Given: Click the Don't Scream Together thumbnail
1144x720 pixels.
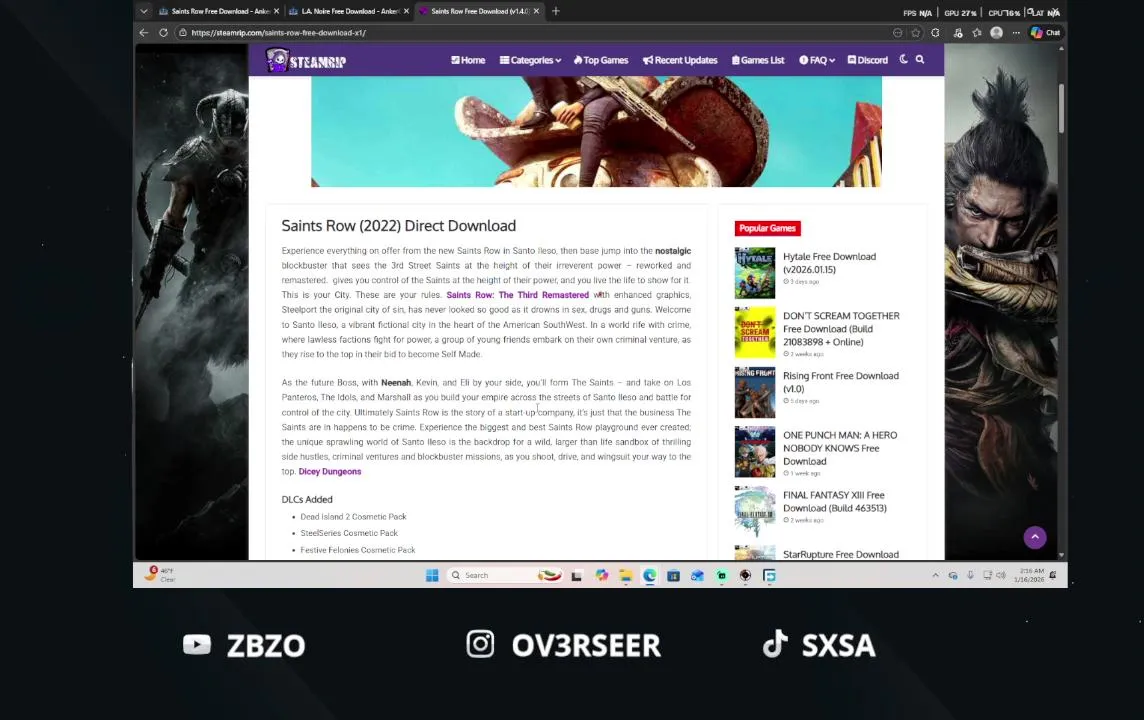Looking at the screenshot, I should (754, 333).
